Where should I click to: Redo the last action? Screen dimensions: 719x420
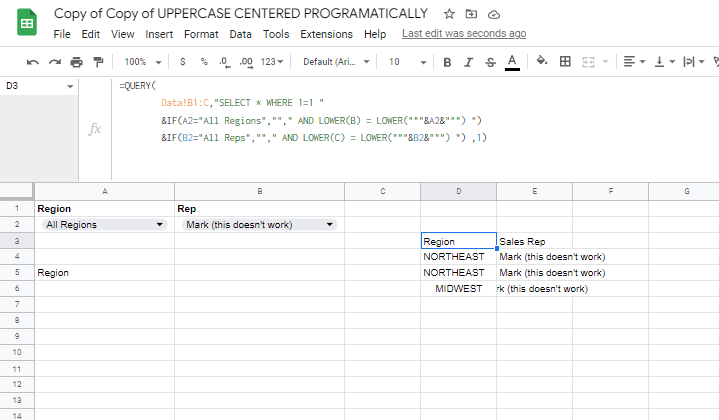pyautogui.click(x=55, y=62)
